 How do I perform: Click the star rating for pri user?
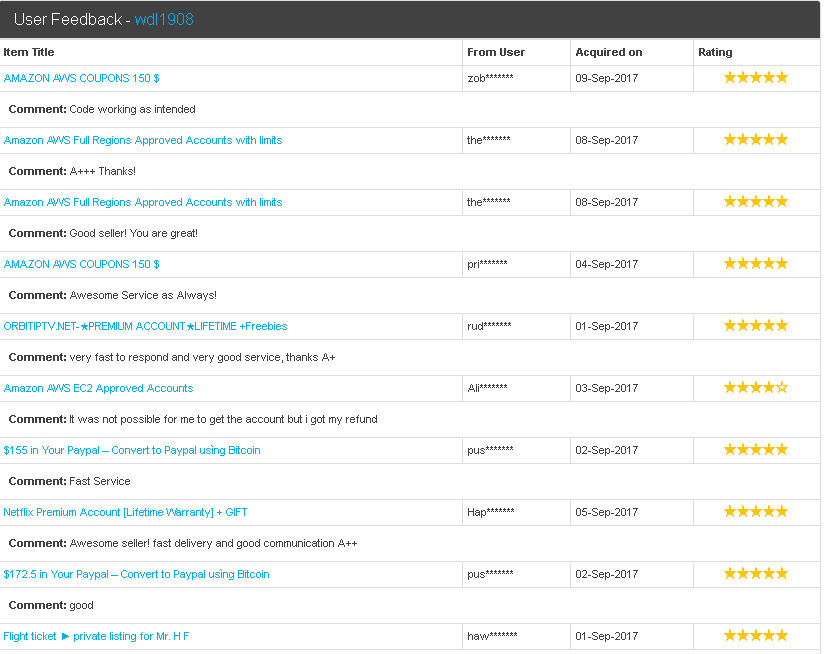pos(756,263)
